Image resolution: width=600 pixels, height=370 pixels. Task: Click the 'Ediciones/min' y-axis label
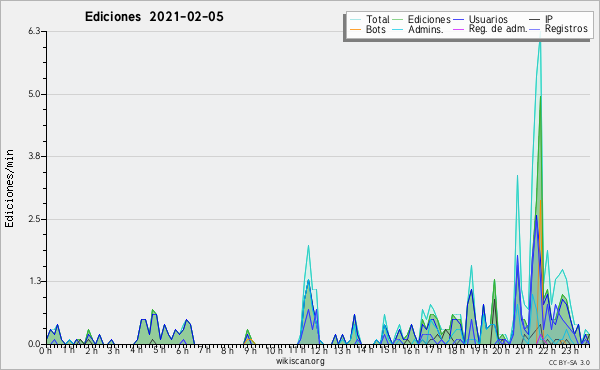9,188
